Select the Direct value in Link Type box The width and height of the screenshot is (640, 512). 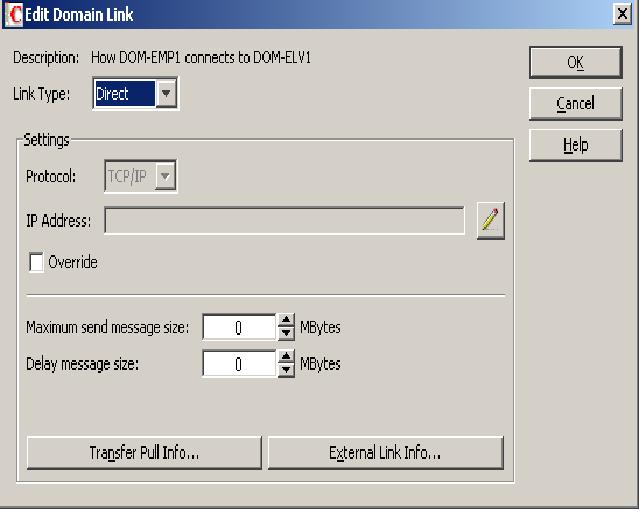click(125, 93)
